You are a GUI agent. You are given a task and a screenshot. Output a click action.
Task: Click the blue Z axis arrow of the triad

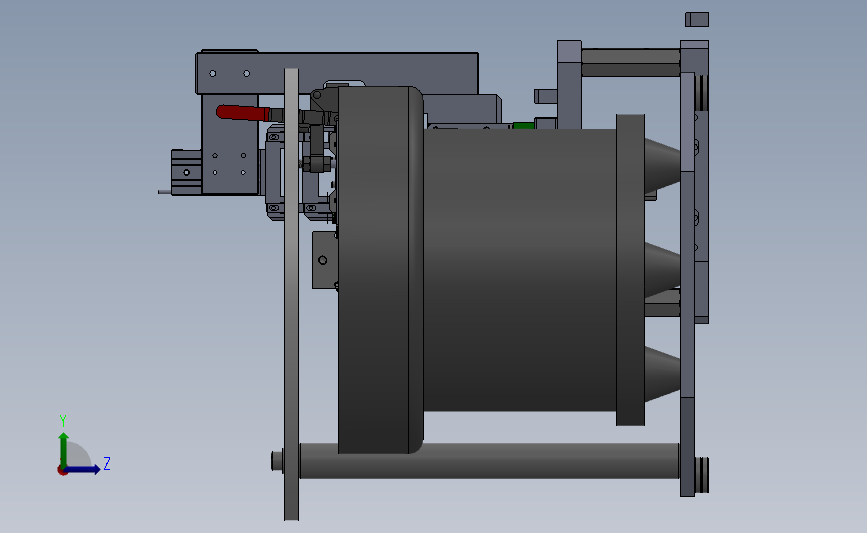point(83,469)
